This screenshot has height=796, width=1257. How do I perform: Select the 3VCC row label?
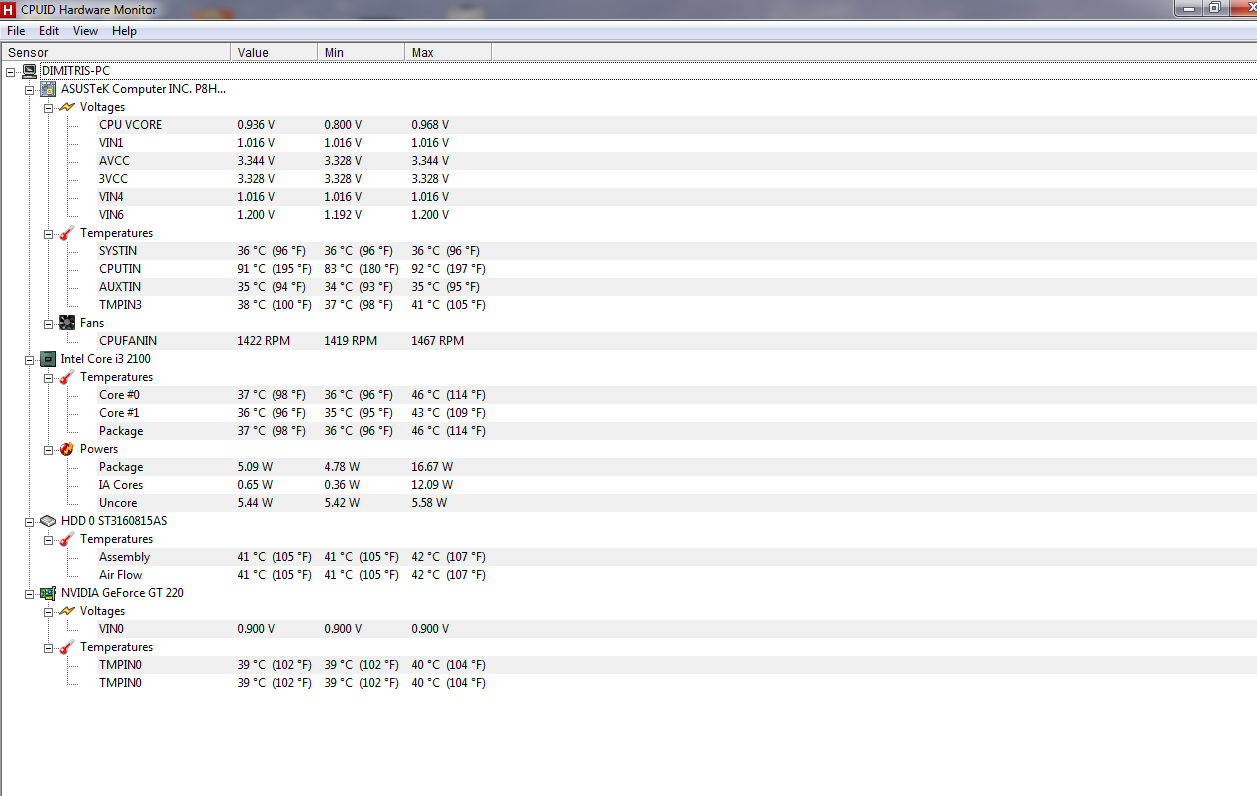tap(113, 179)
